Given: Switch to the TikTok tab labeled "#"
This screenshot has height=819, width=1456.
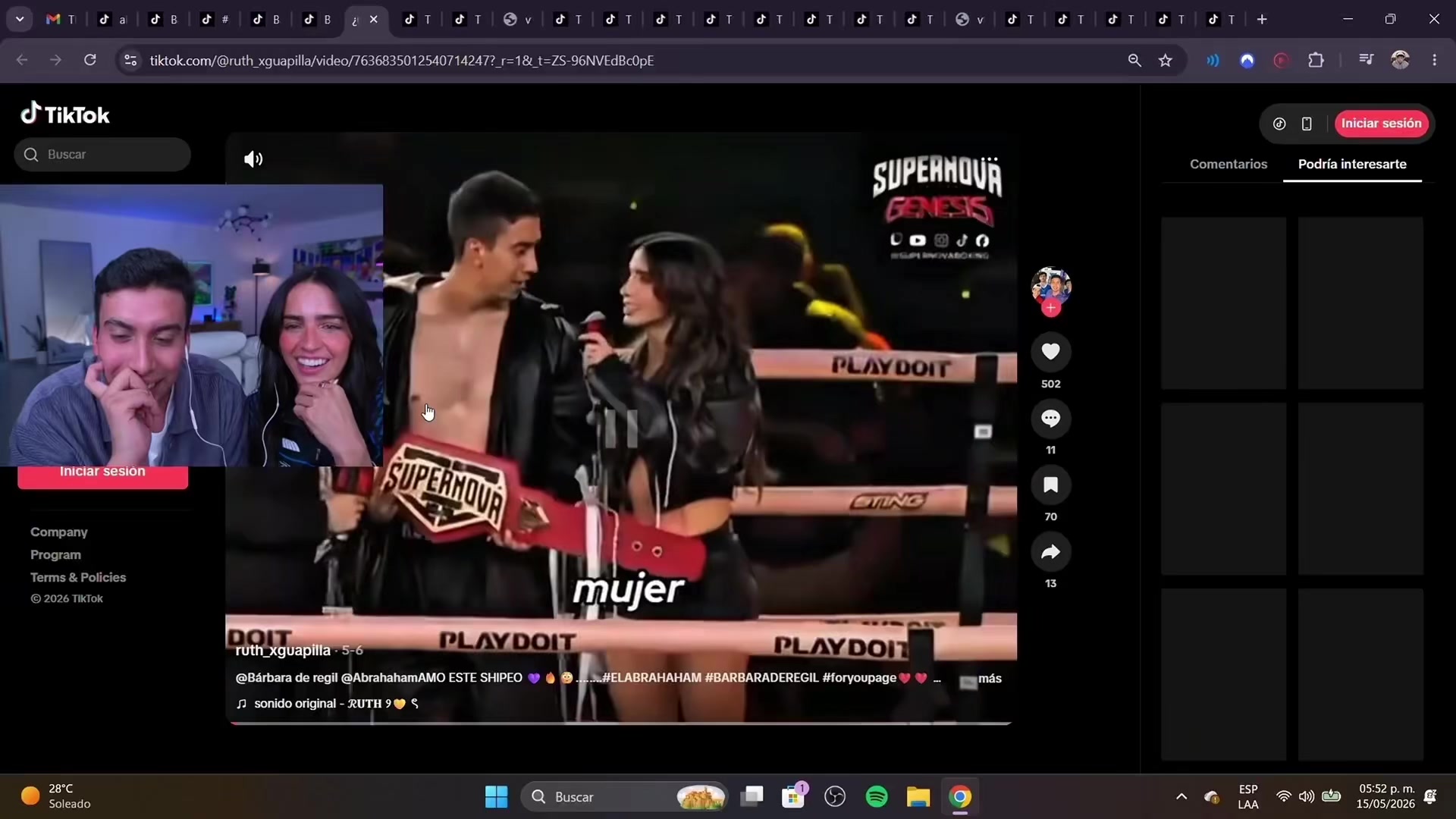Looking at the screenshot, I should (215, 20).
